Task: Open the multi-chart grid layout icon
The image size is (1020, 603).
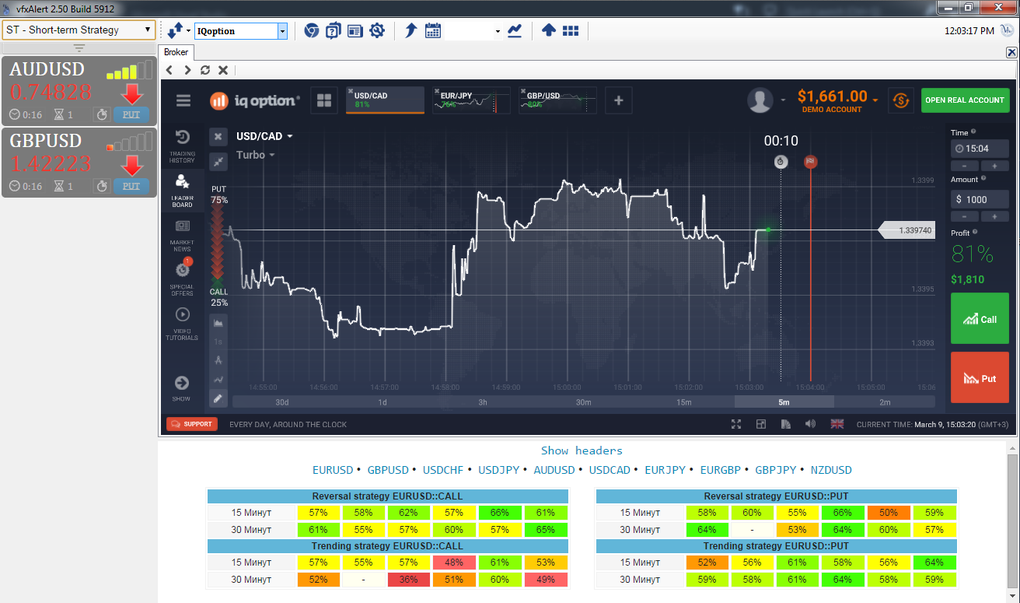Action: [324, 100]
